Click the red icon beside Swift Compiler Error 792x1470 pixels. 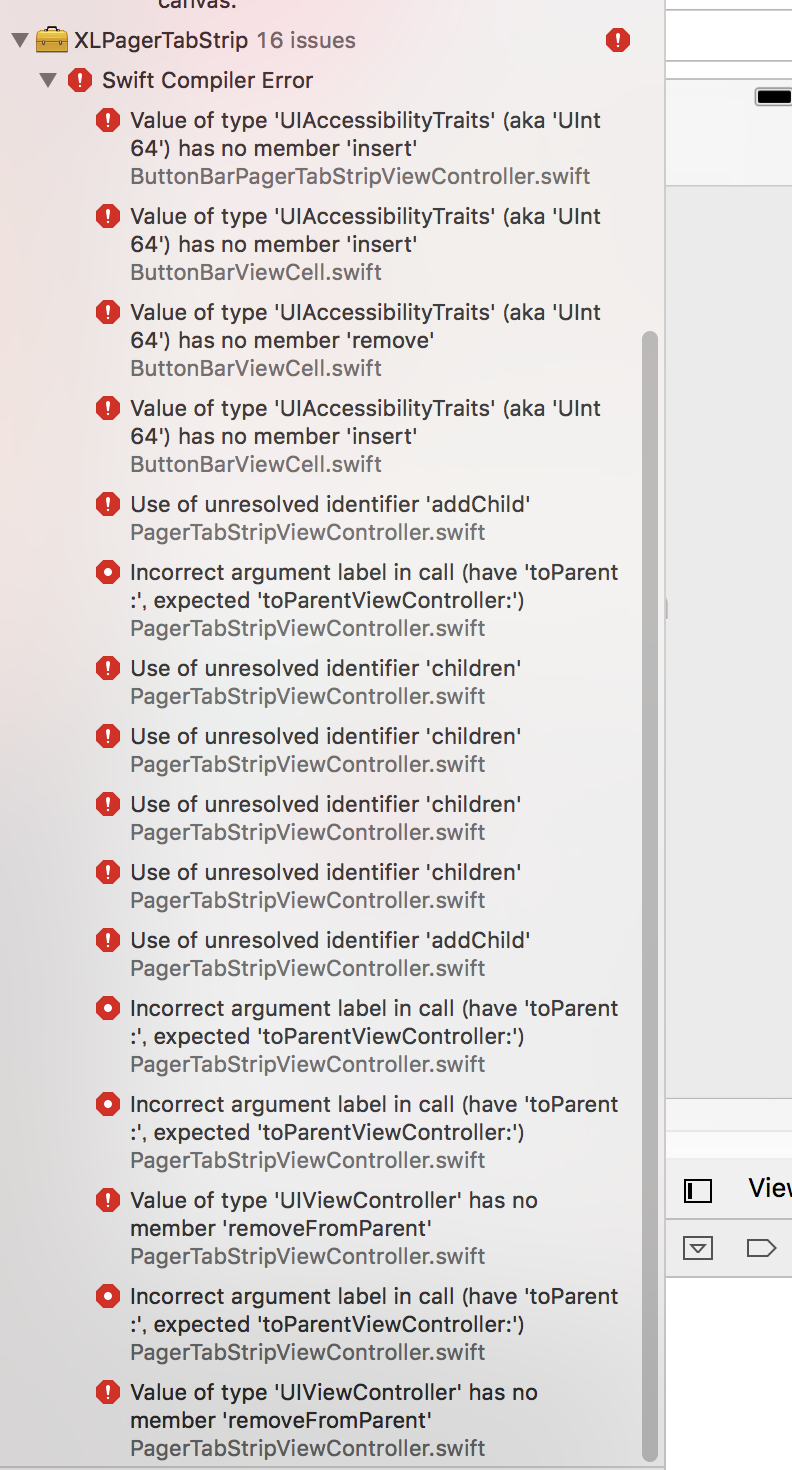click(80, 81)
